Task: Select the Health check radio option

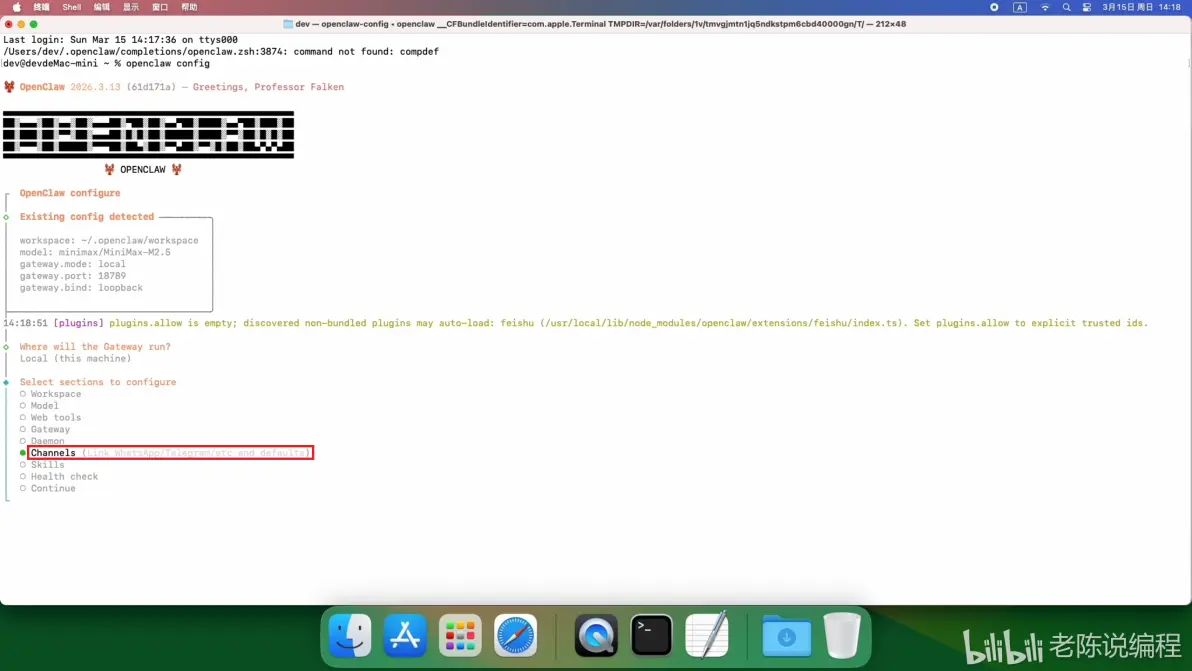Action: 23,476
